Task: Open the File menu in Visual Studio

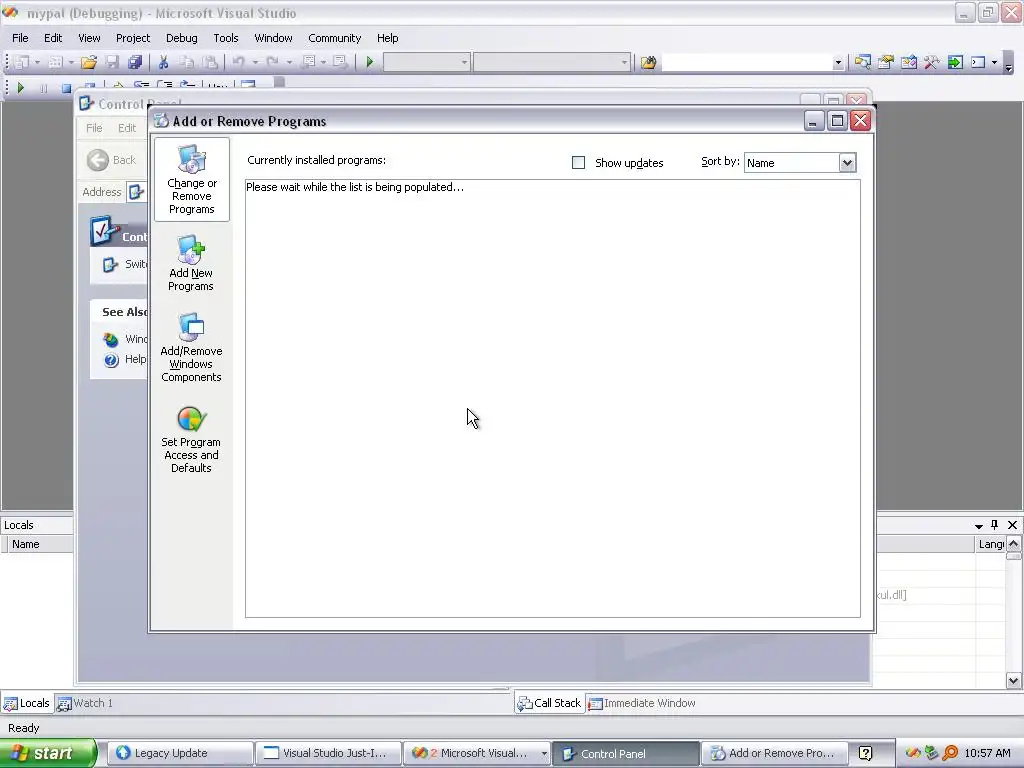Action: pyautogui.click(x=20, y=38)
